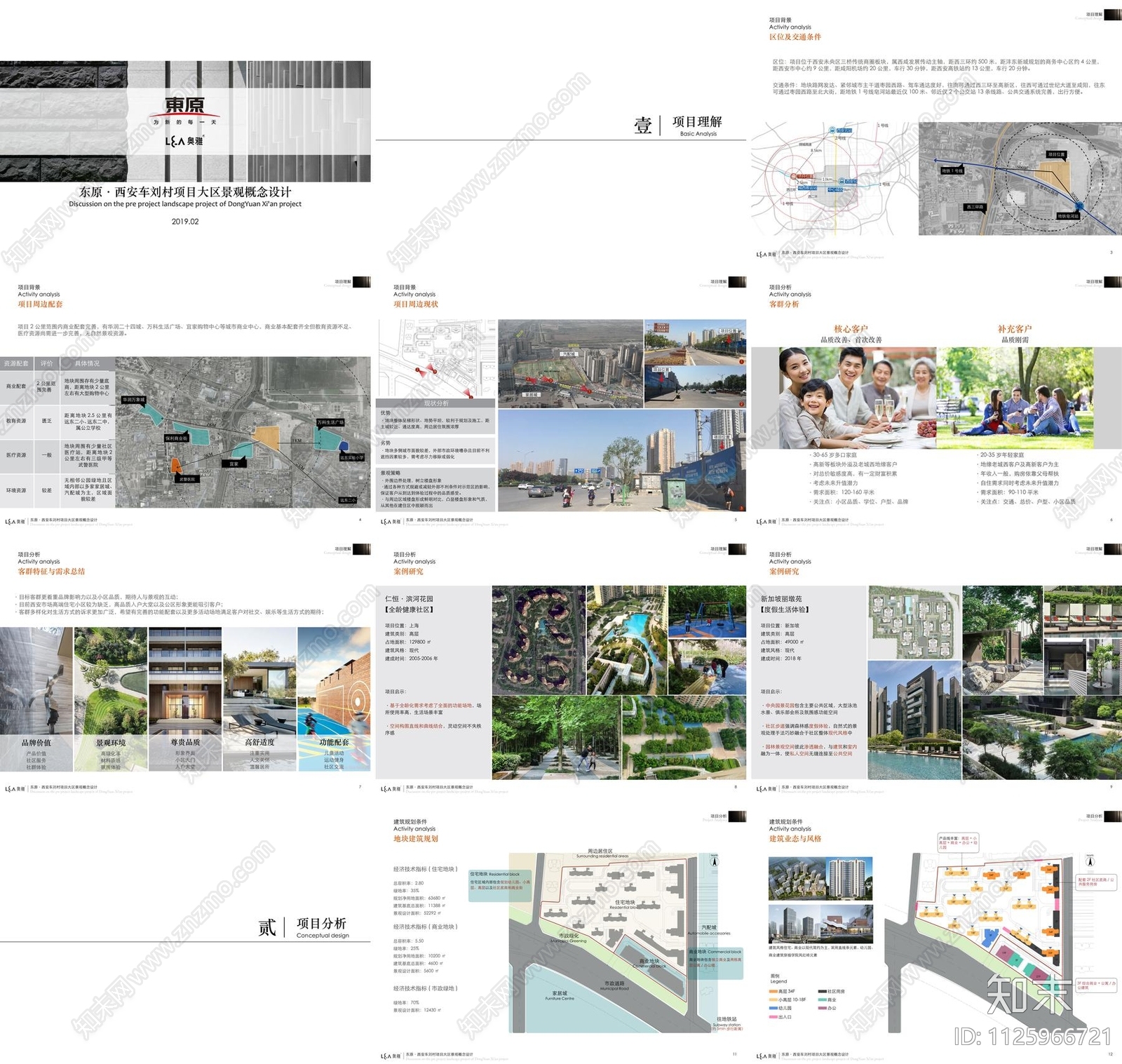This screenshot has height=1064, width=1122.
Task: Click the legend swatch beside 社区用房
Action: (x=823, y=992)
